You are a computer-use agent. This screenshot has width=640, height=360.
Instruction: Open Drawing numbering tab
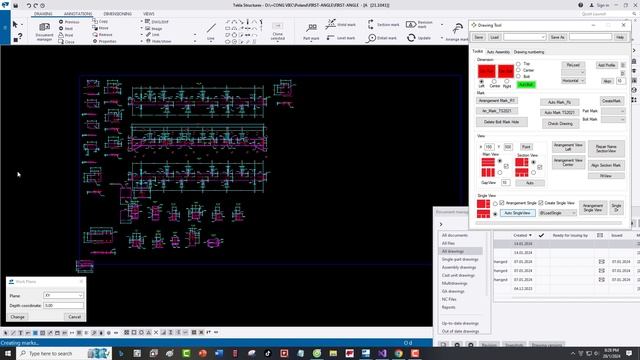tap(529, 52)
